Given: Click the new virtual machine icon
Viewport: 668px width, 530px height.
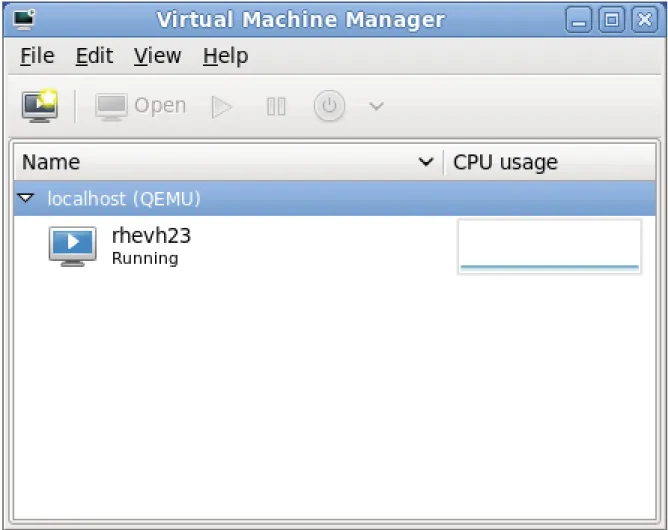Looking at the screenshot, I should (x=40, y=106).
